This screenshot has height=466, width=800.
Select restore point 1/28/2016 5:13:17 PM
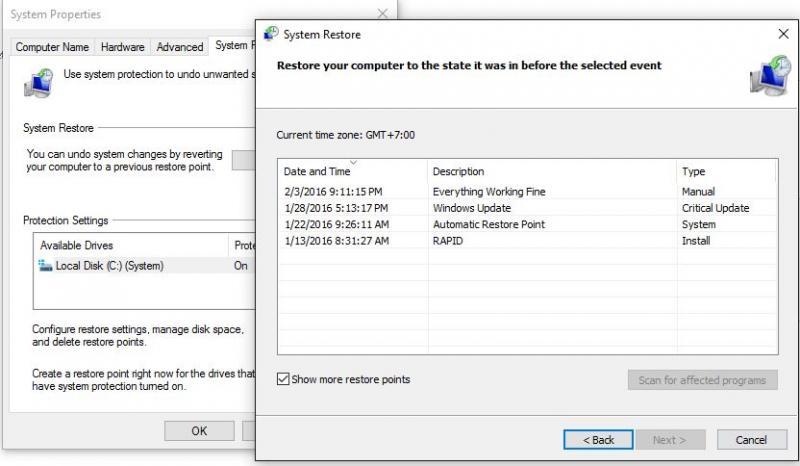pyautogui.click(x=528, y=208)
